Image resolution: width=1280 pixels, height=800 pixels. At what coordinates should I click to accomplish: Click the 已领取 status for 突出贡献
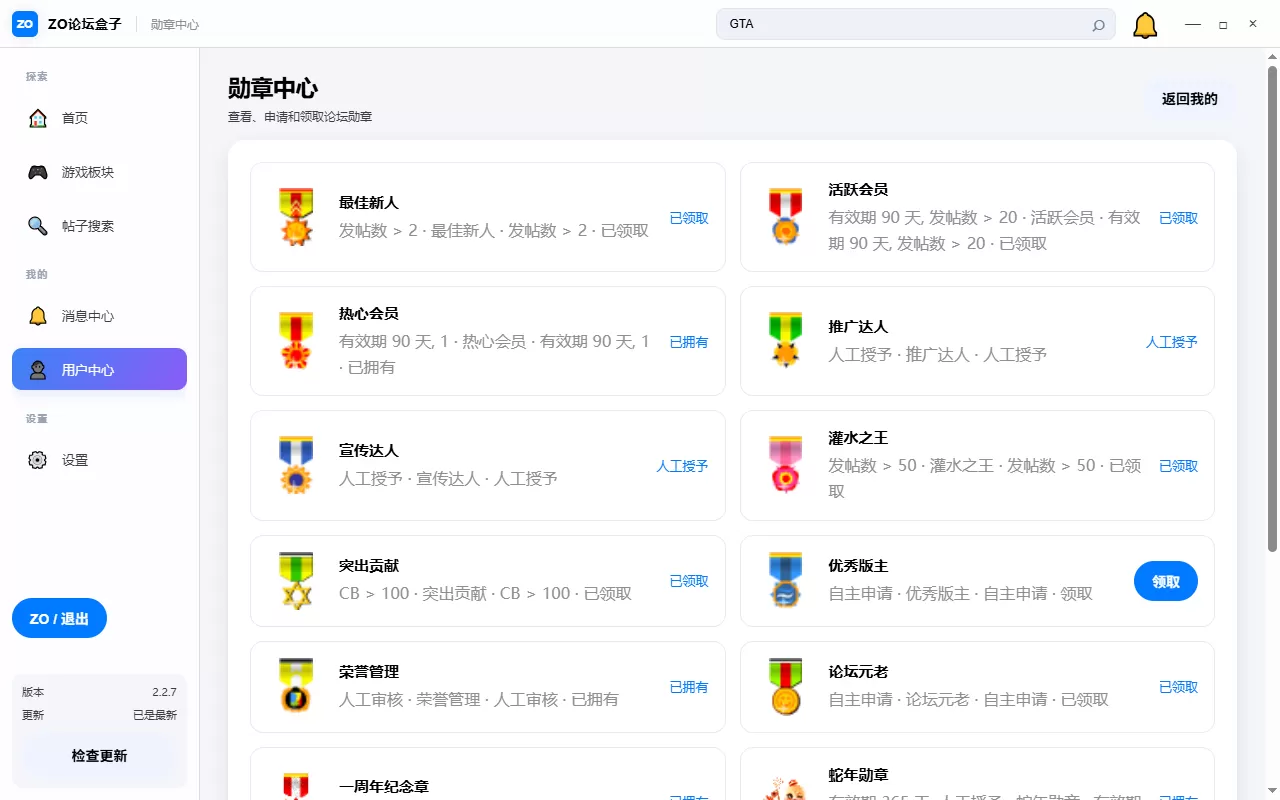pyautogui.click(x=689, y=581)
